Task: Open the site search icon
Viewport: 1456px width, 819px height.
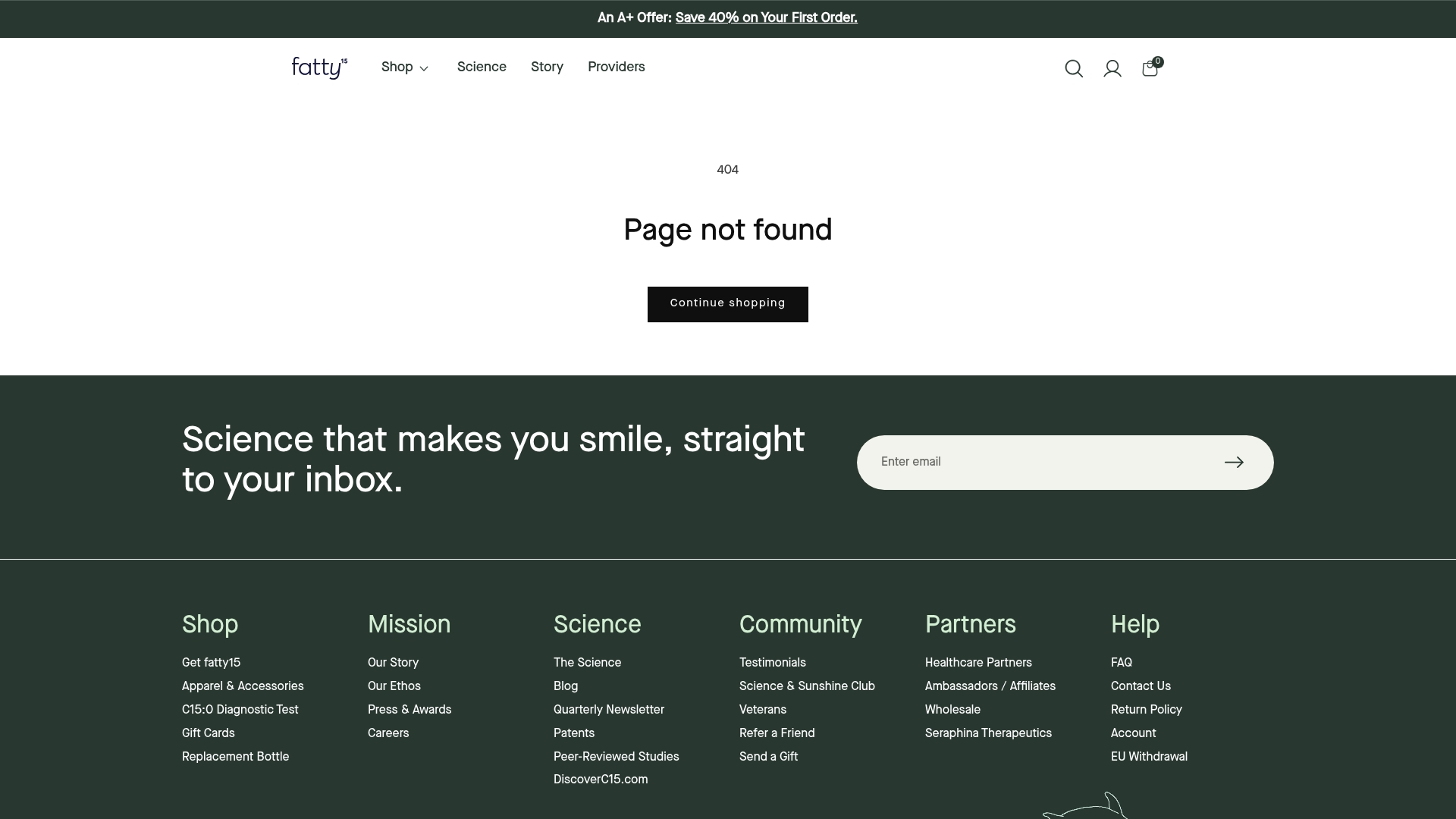Action: point(1074,68)
